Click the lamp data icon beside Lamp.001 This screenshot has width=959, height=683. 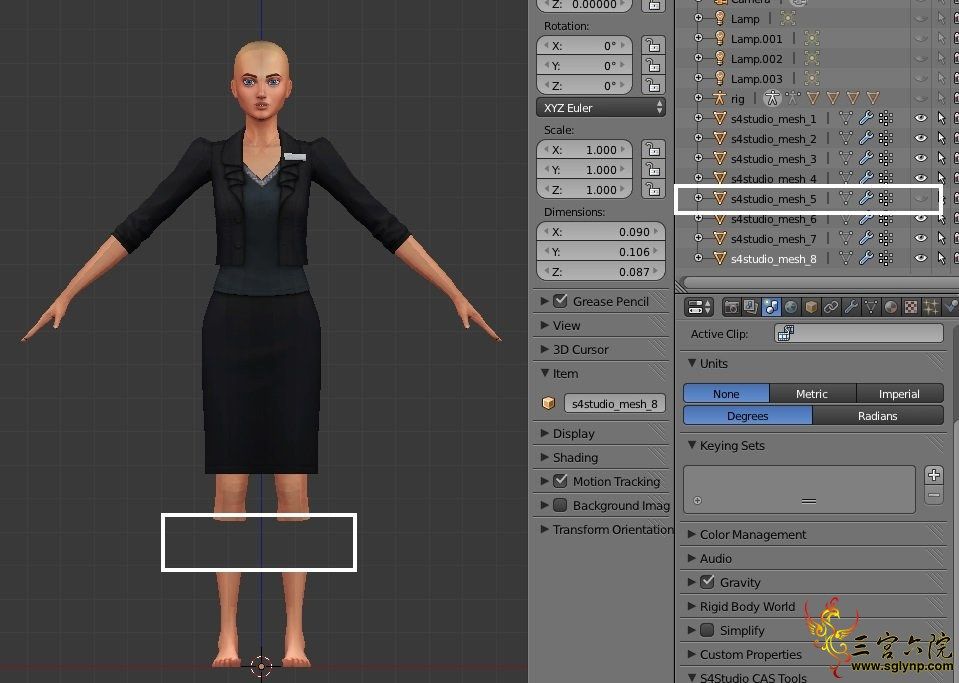(812, 39)
